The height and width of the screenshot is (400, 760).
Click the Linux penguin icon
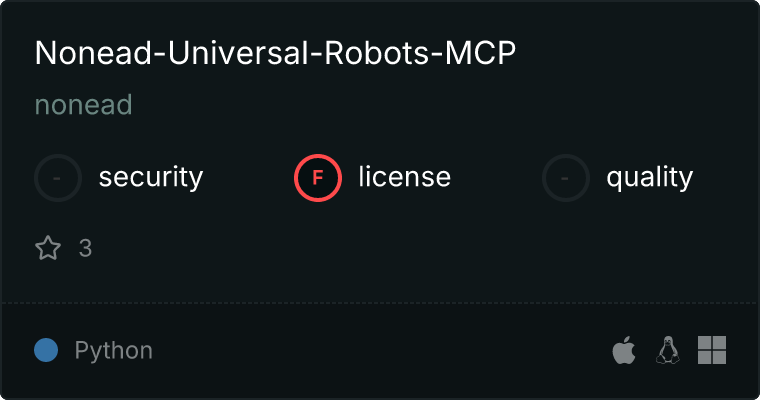pos(667,350)
